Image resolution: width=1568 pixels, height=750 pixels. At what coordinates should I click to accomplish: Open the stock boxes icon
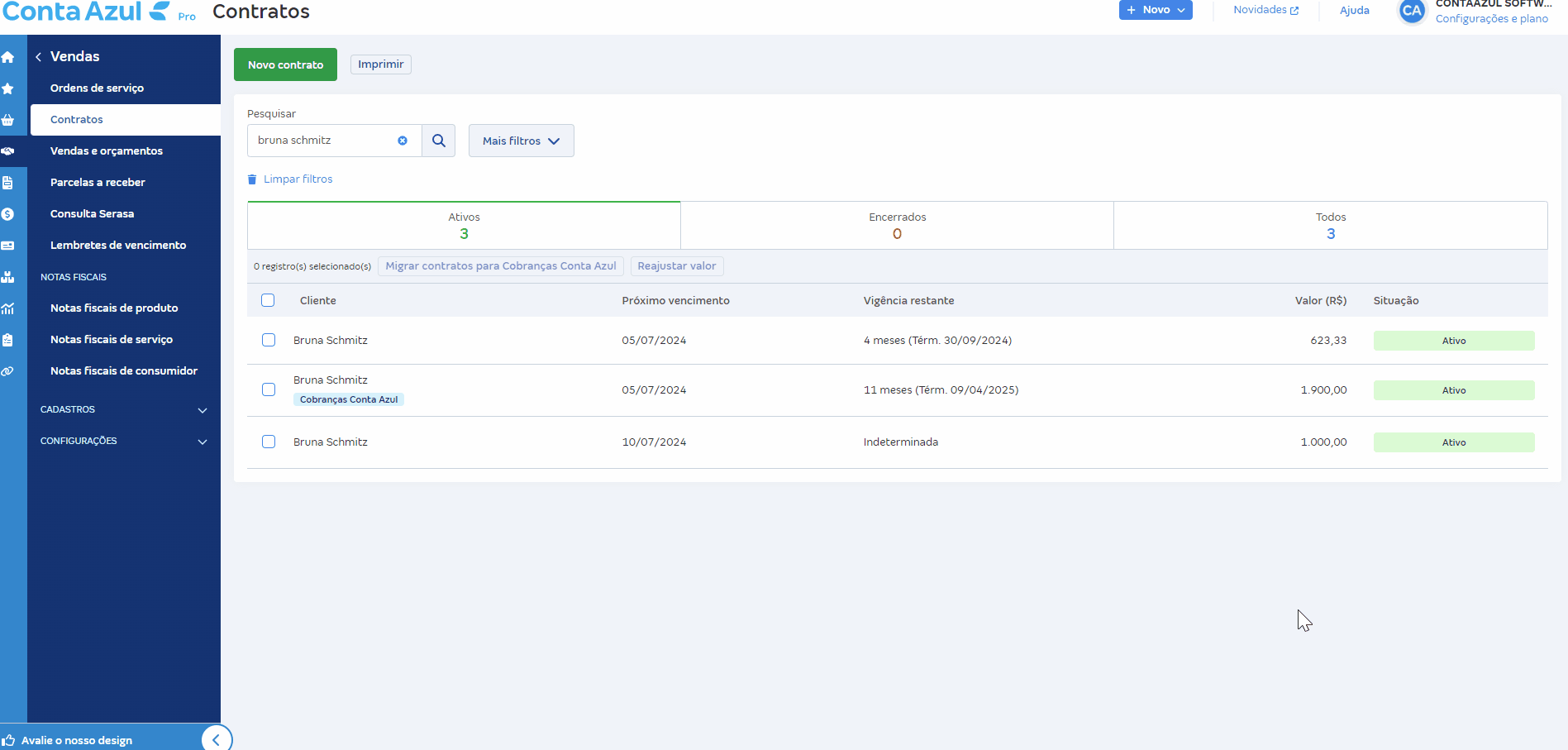[7, 277]
